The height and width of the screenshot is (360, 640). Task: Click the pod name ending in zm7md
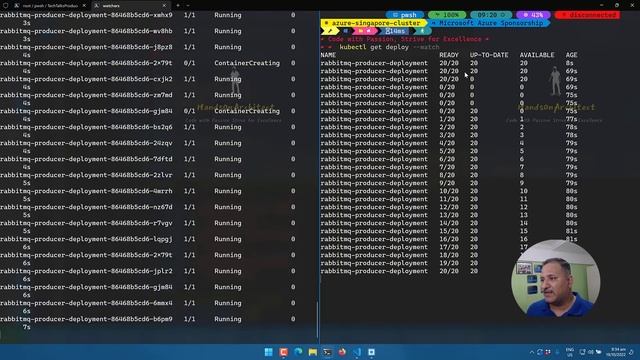click(86, 95)
